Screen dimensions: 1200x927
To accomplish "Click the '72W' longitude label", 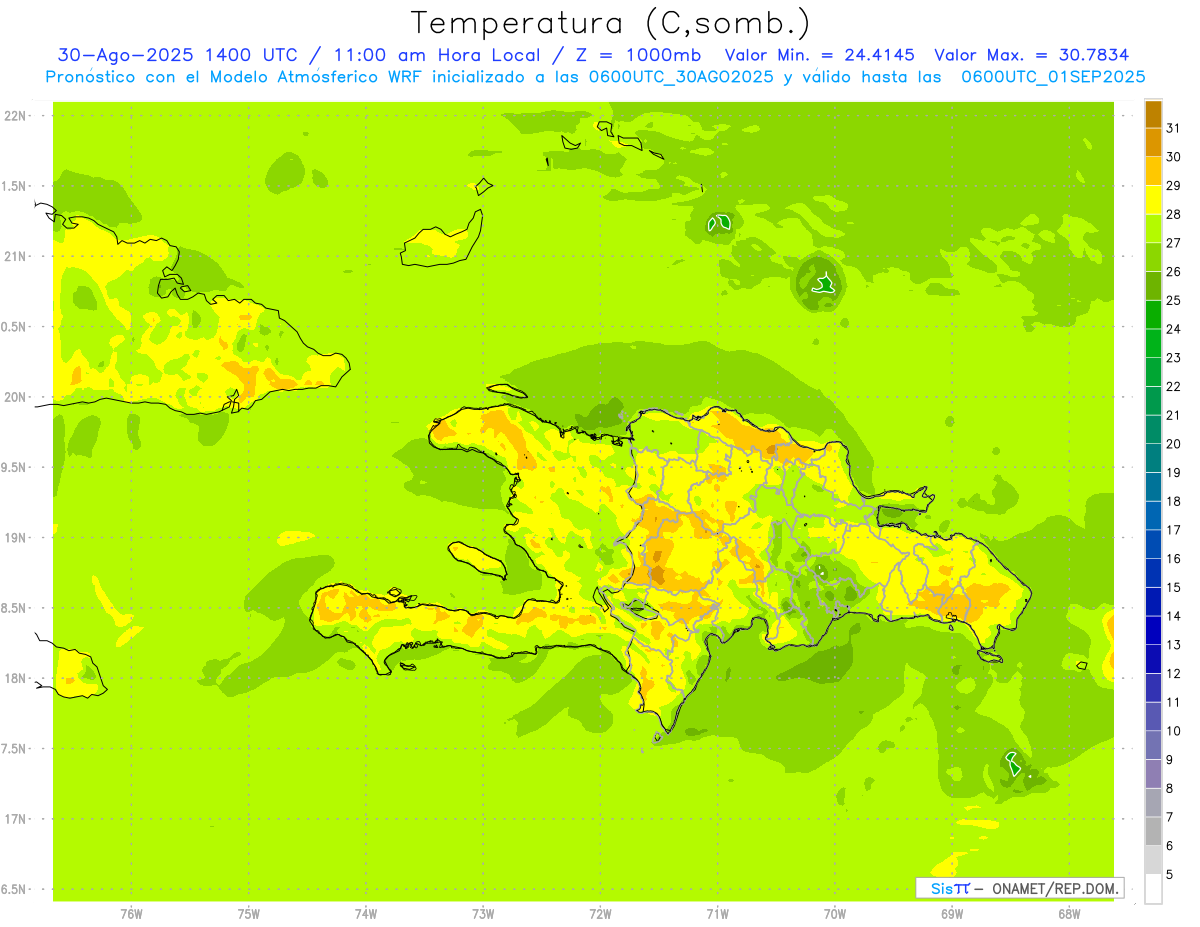I will 601,913.
